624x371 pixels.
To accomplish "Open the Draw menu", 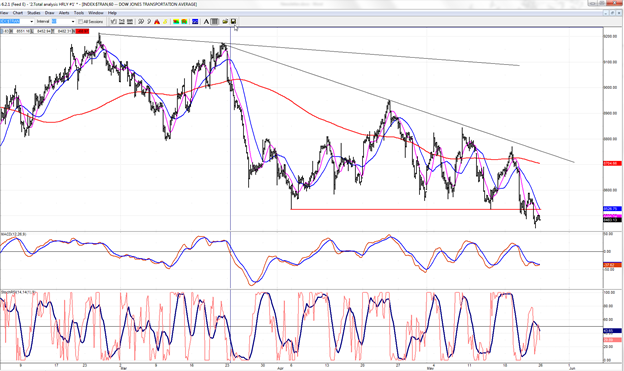I will tap(50, 13).
